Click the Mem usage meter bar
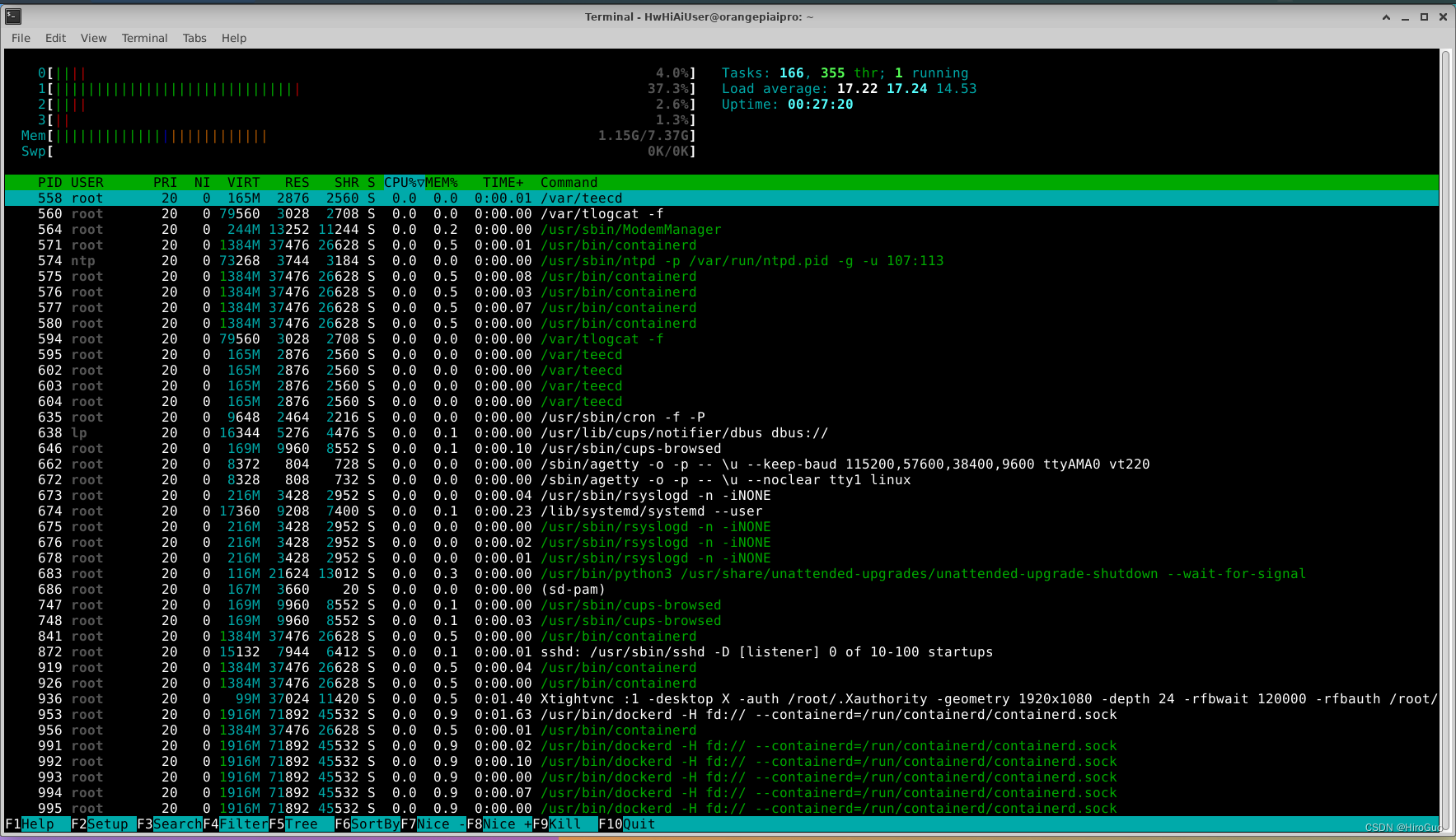This screenshot has height=840, width=1456. [x=358, y=136]
